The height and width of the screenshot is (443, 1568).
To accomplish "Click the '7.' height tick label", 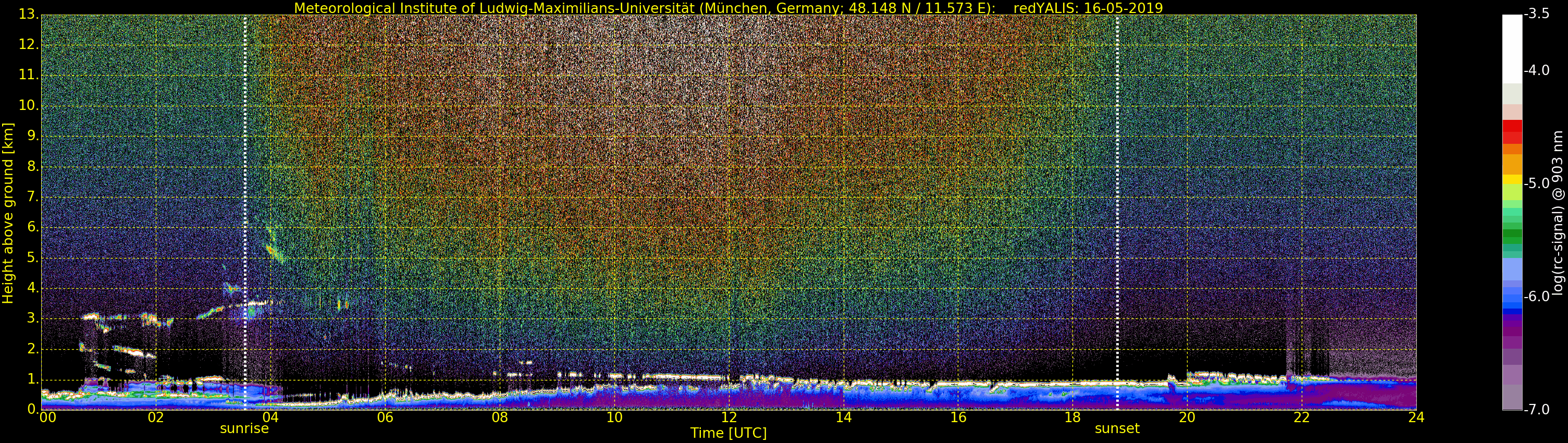I will pos(33,196).
